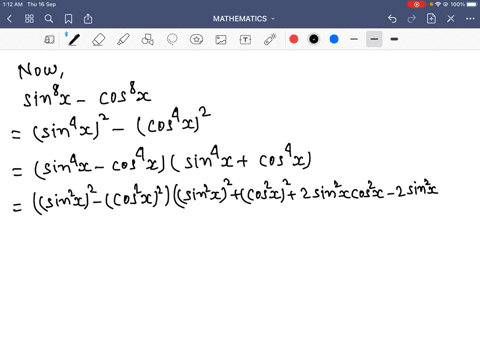Image resolution: width=480 pixels, height=360 pixels.
Task: Select the thickest stroke width
Action: point(394,39)
